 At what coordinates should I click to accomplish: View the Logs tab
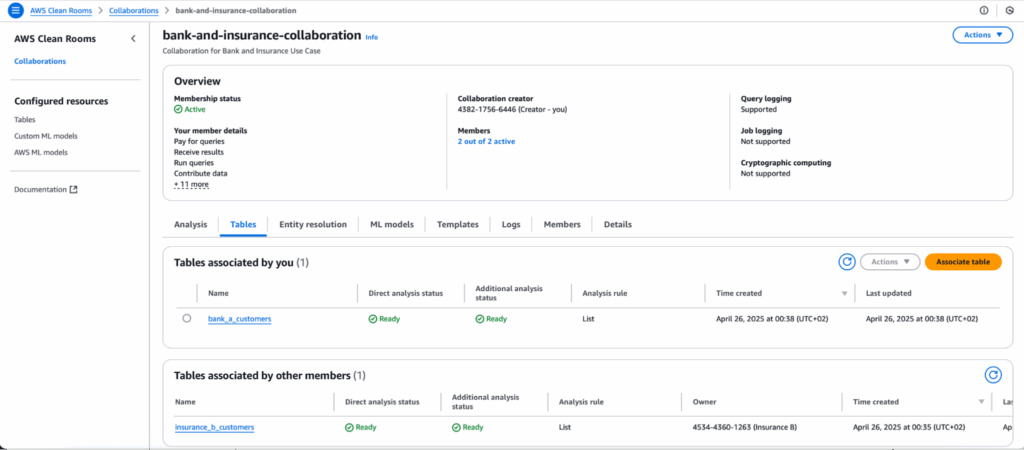click(511, 224)
